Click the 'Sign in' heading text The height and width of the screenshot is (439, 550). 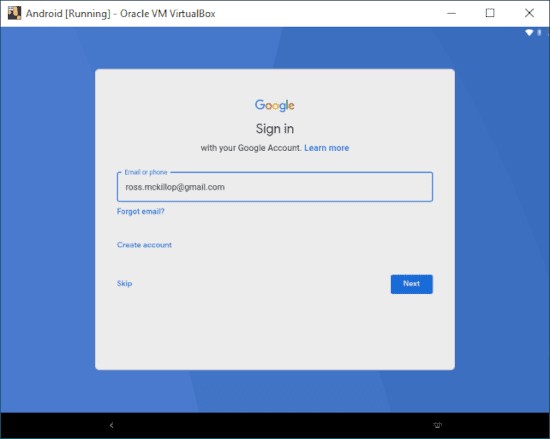pyautogui.click(x=275, y=129)
